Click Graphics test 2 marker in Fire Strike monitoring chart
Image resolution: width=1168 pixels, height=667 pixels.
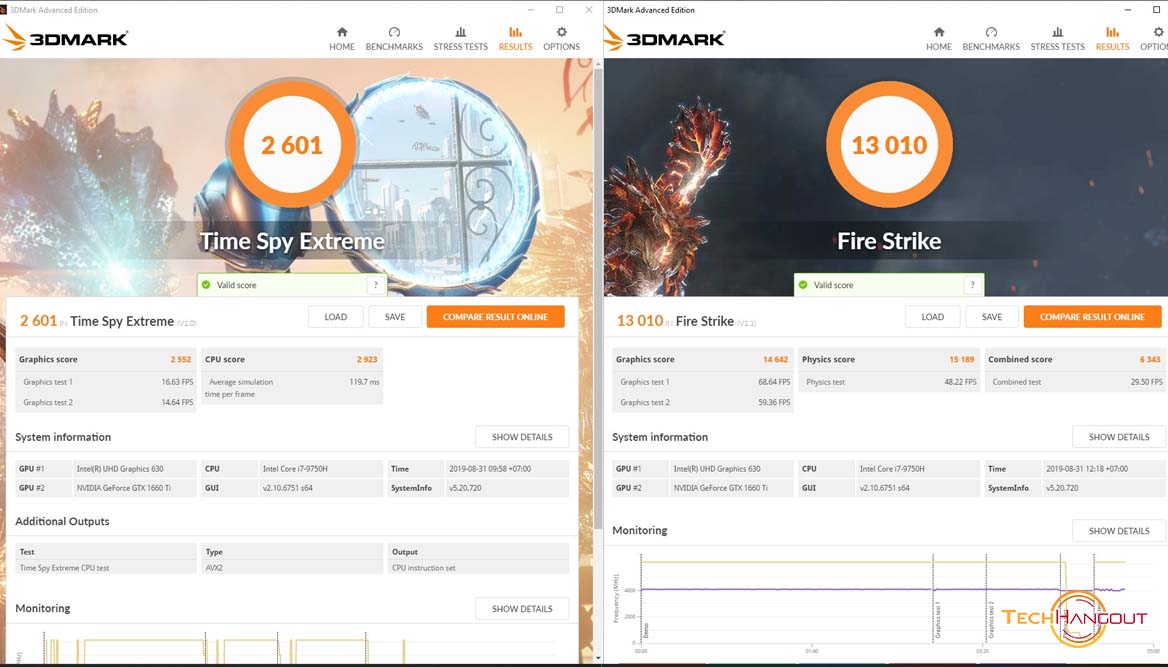(x=991, y=619)
